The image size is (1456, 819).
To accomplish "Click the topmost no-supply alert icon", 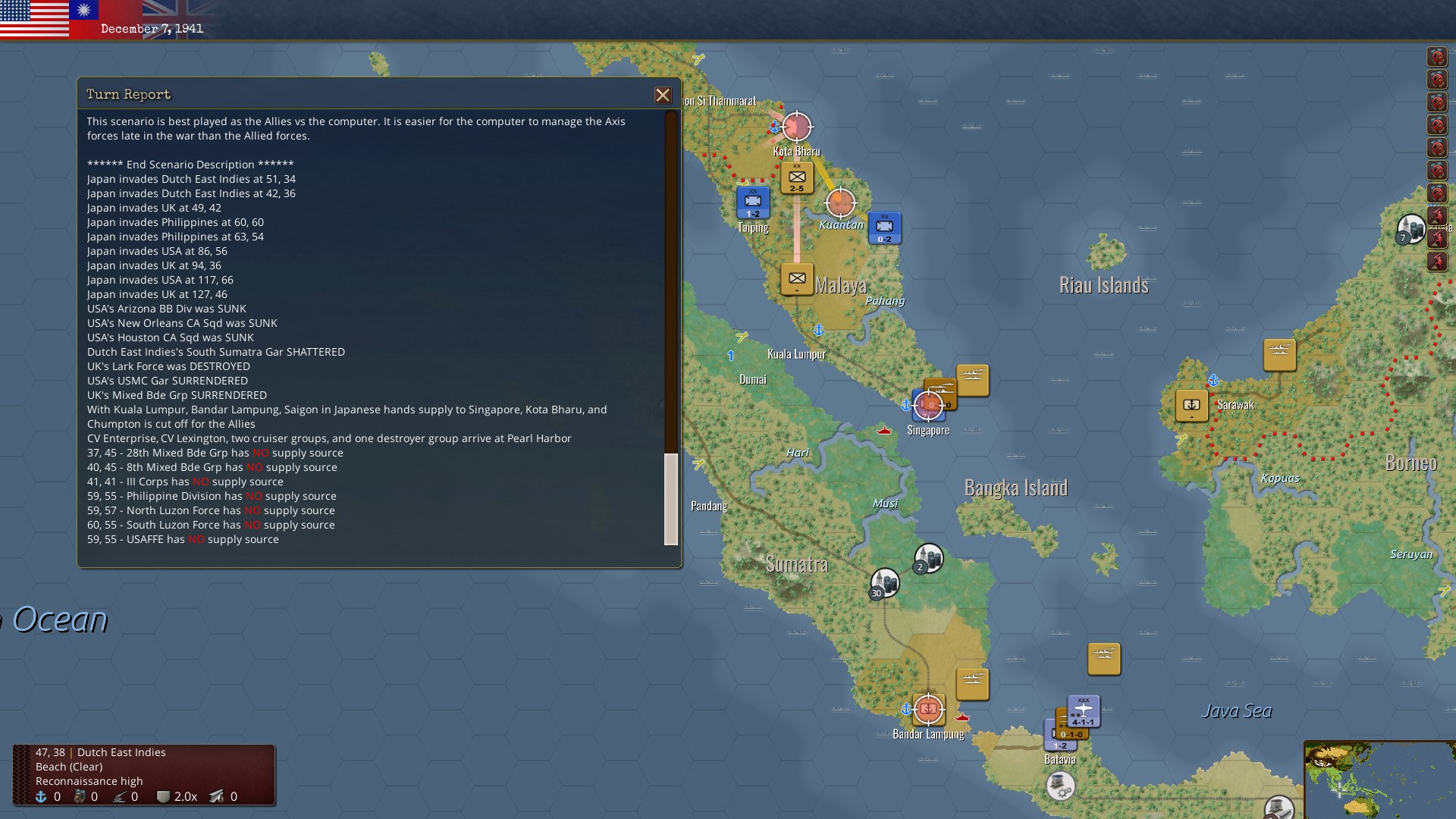I will point(1436,57).
